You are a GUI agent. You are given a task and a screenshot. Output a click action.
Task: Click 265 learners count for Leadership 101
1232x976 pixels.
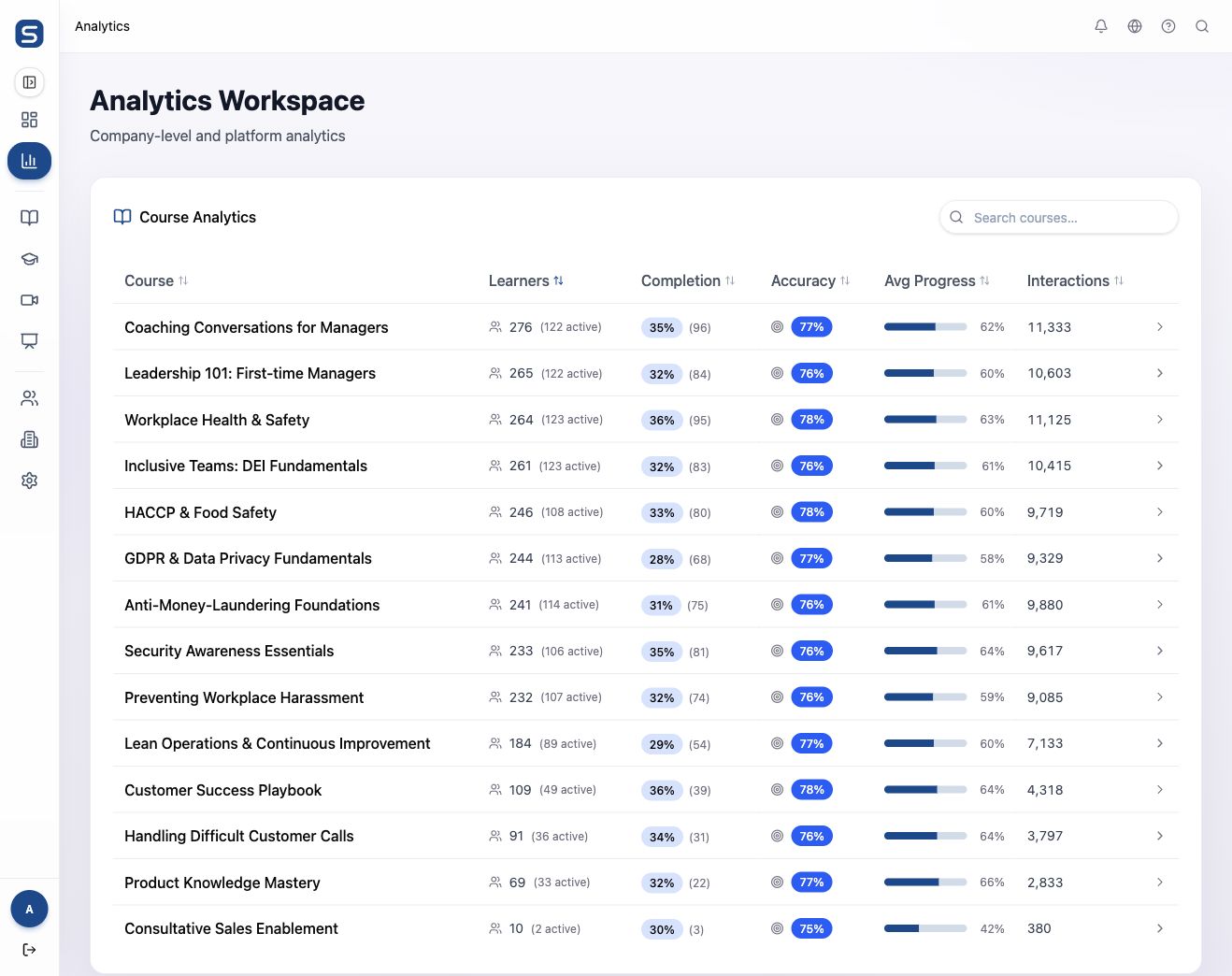521,373
